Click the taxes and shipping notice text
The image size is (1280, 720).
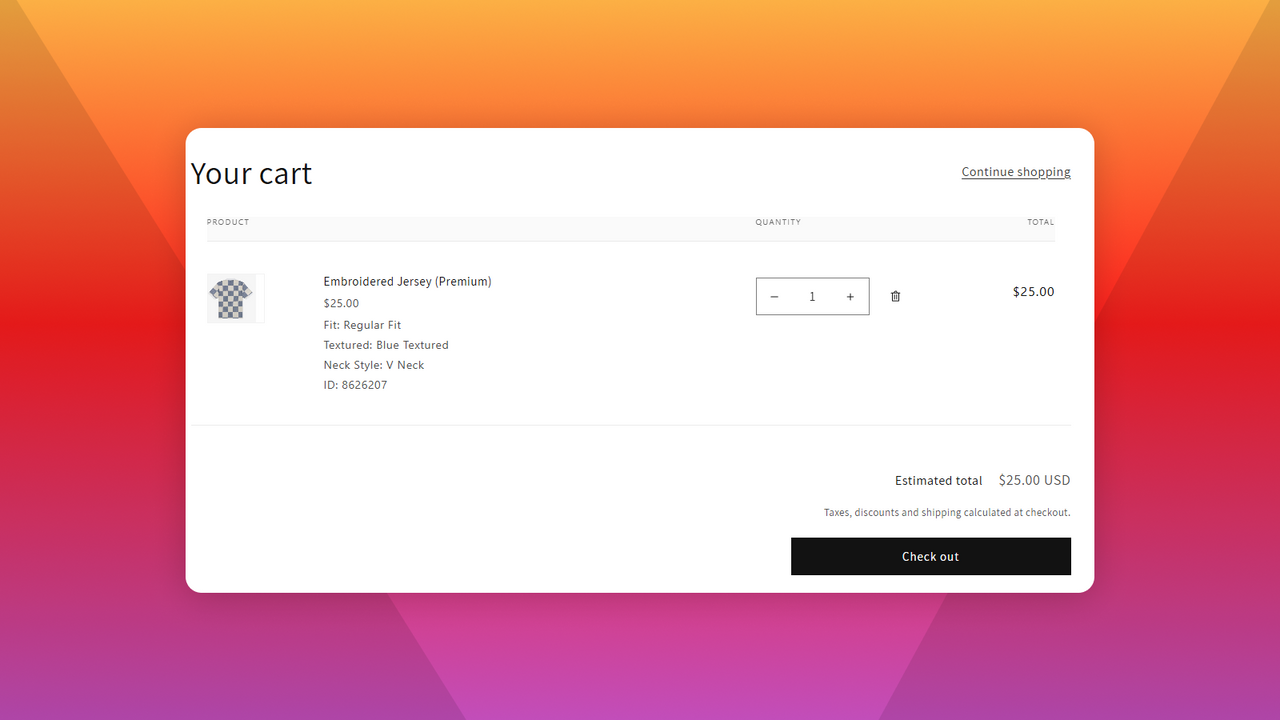947,512
